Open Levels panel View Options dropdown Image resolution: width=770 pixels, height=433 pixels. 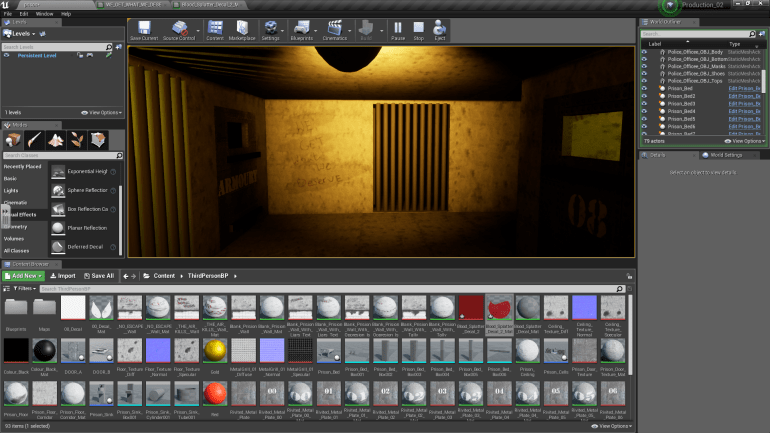tap(102, 112)
